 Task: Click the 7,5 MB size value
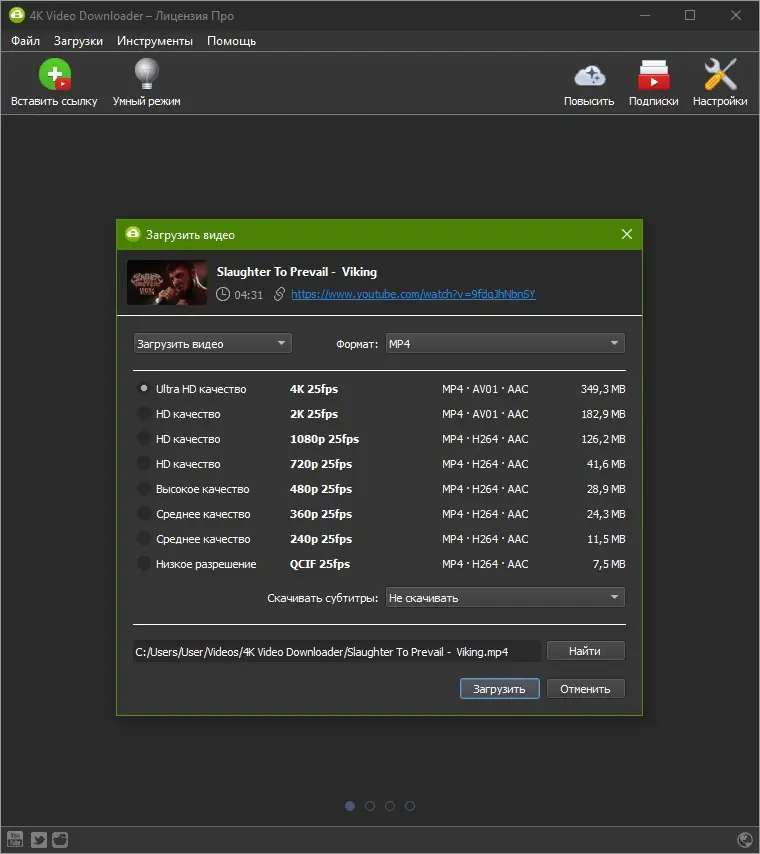tap(609, 564)
